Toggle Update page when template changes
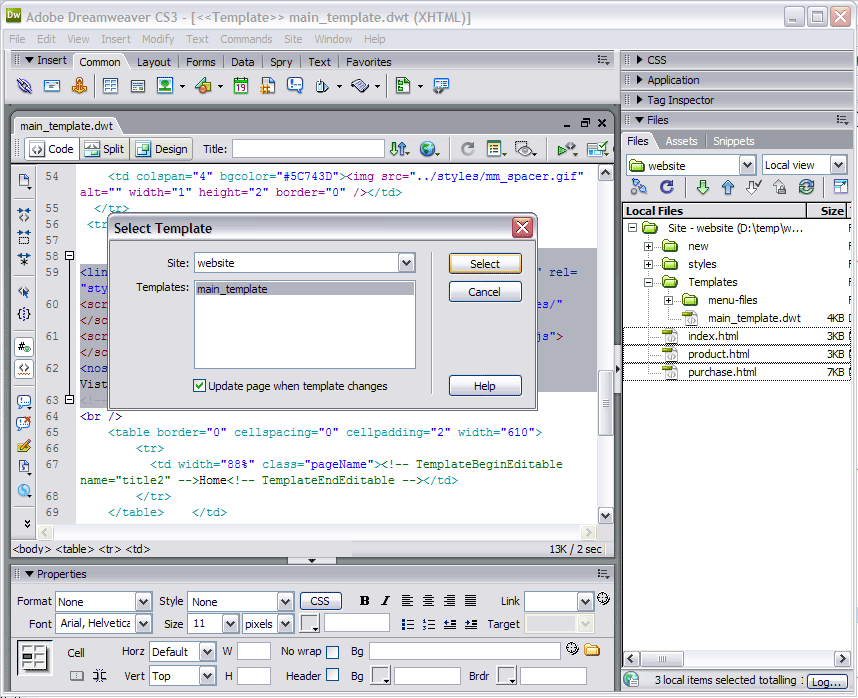The width and height of the screenshot is (858, 698). [199, 386]
